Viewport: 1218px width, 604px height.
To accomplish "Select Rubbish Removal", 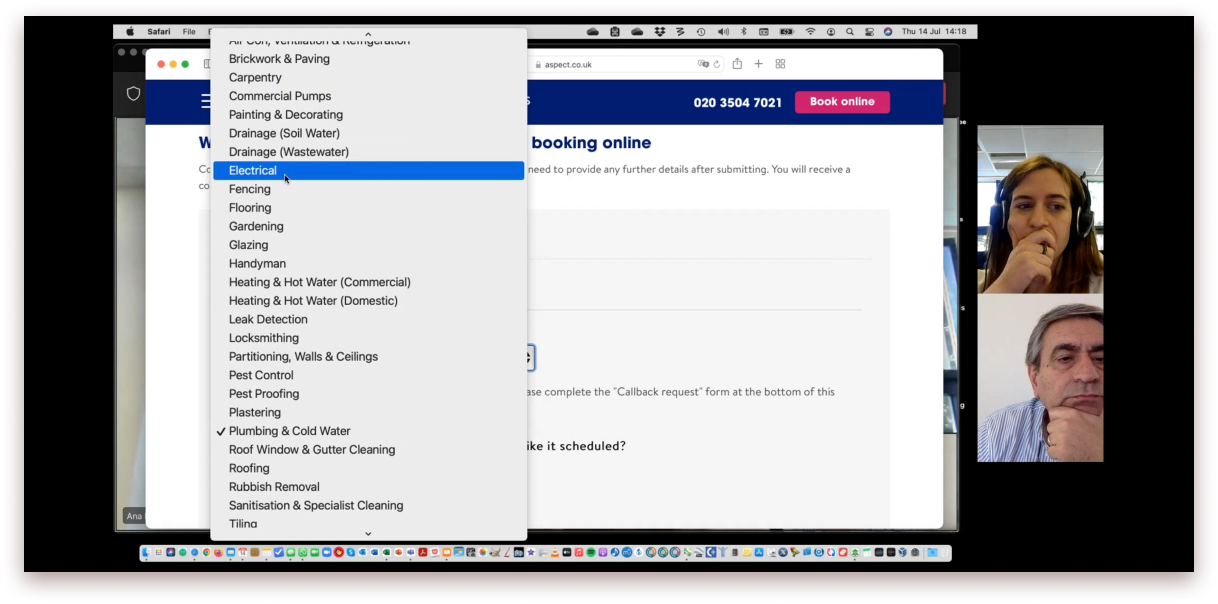I will [x=369, y=487].
